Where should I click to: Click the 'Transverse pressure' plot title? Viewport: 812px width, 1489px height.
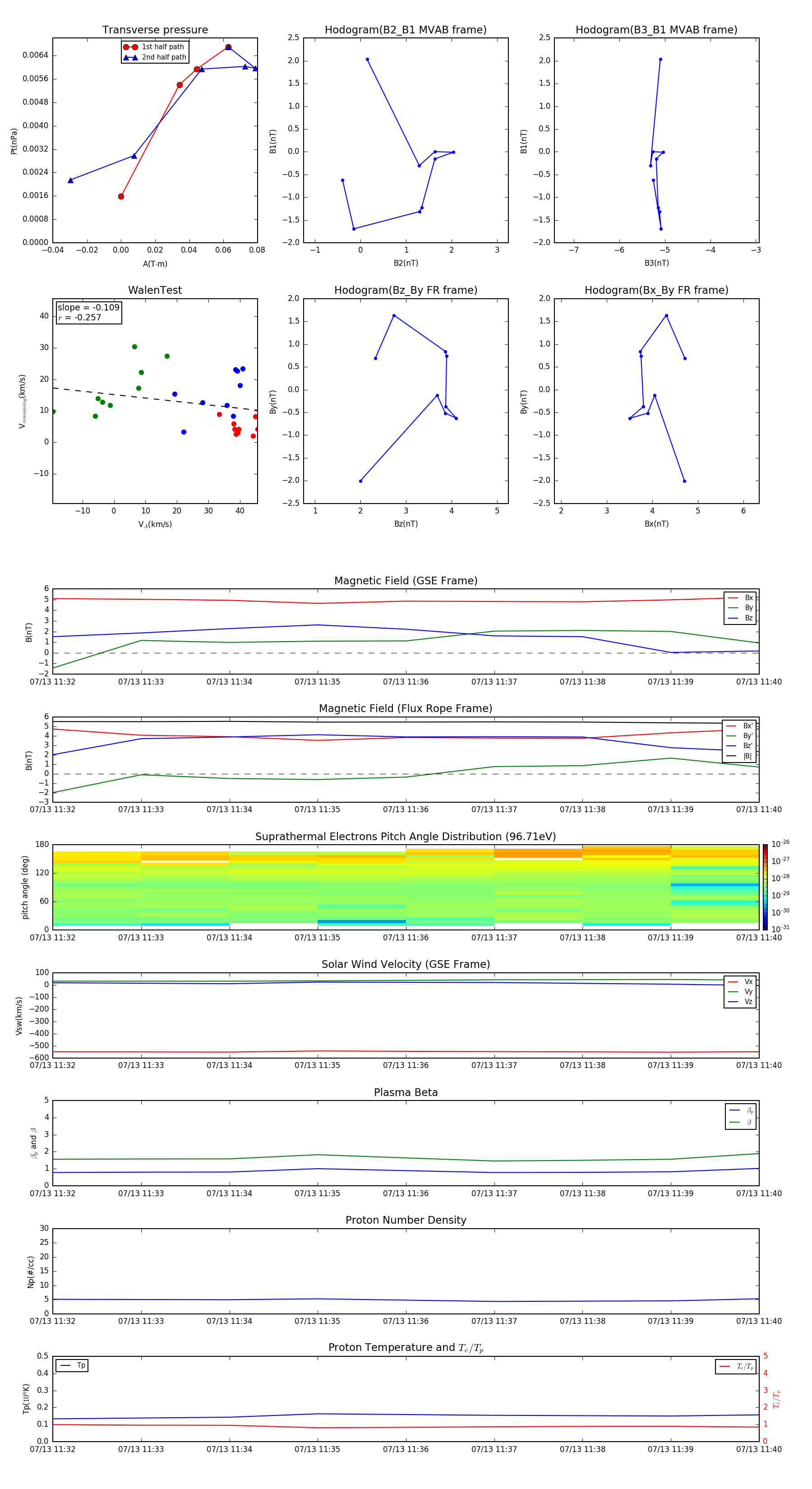[x=155, y=30]
